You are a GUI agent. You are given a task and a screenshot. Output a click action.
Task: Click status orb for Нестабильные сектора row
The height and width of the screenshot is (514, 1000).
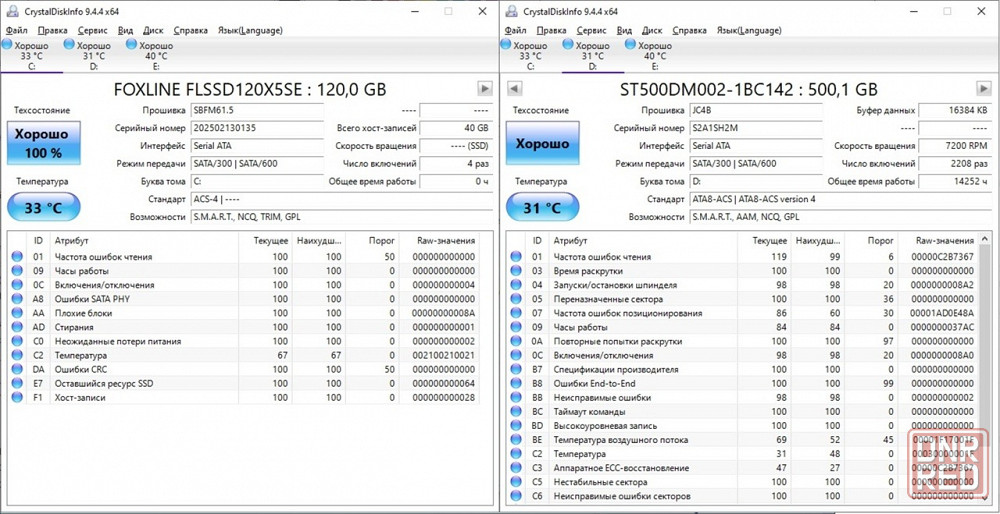(x=516, y=481)
